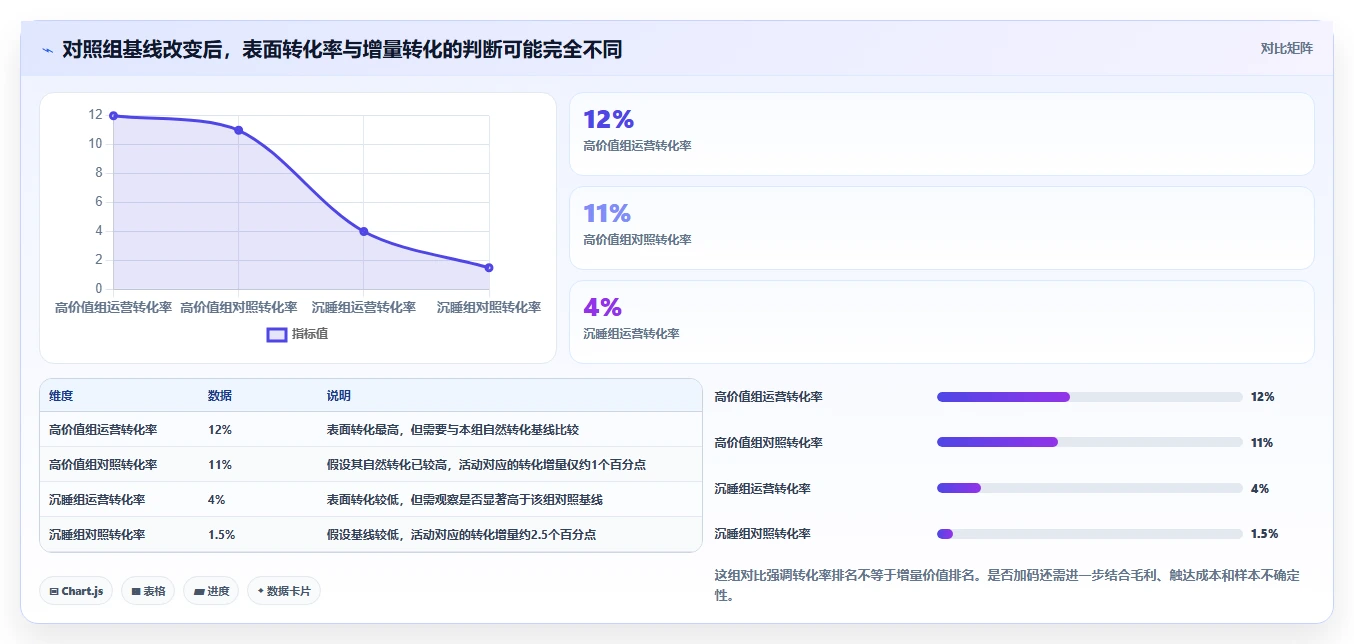The image size is (1354, 644).
Task: Click the chart data point at value 11
Action: tap(238, 130)
